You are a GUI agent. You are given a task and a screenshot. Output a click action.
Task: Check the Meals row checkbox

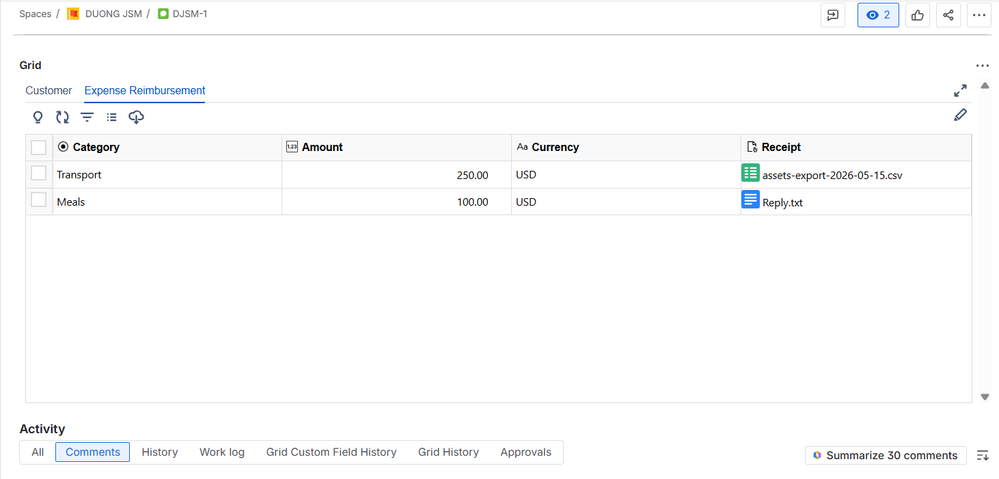39,199
